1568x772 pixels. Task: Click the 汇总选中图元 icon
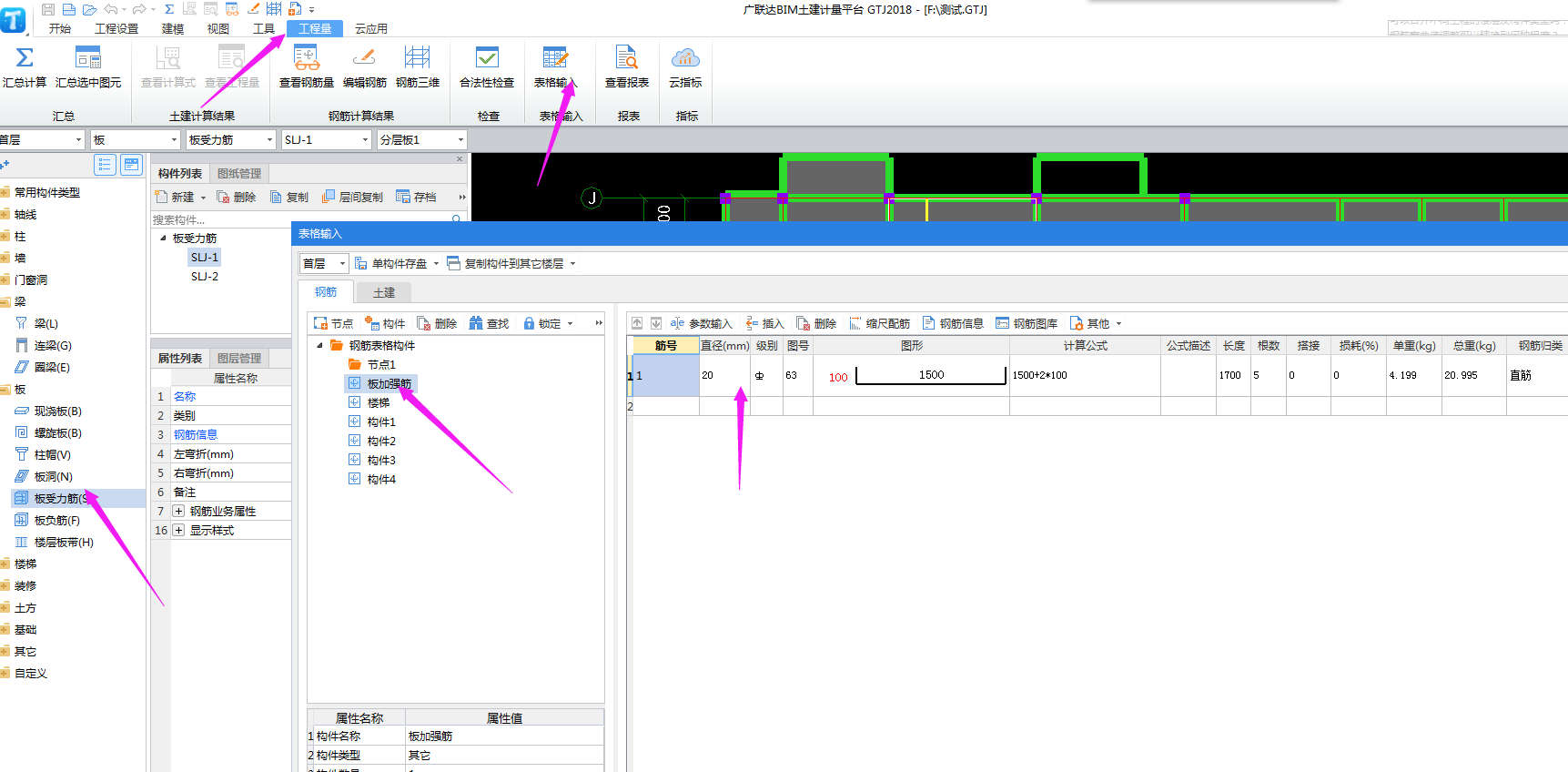pyautogui.click(x=88, y=58)
